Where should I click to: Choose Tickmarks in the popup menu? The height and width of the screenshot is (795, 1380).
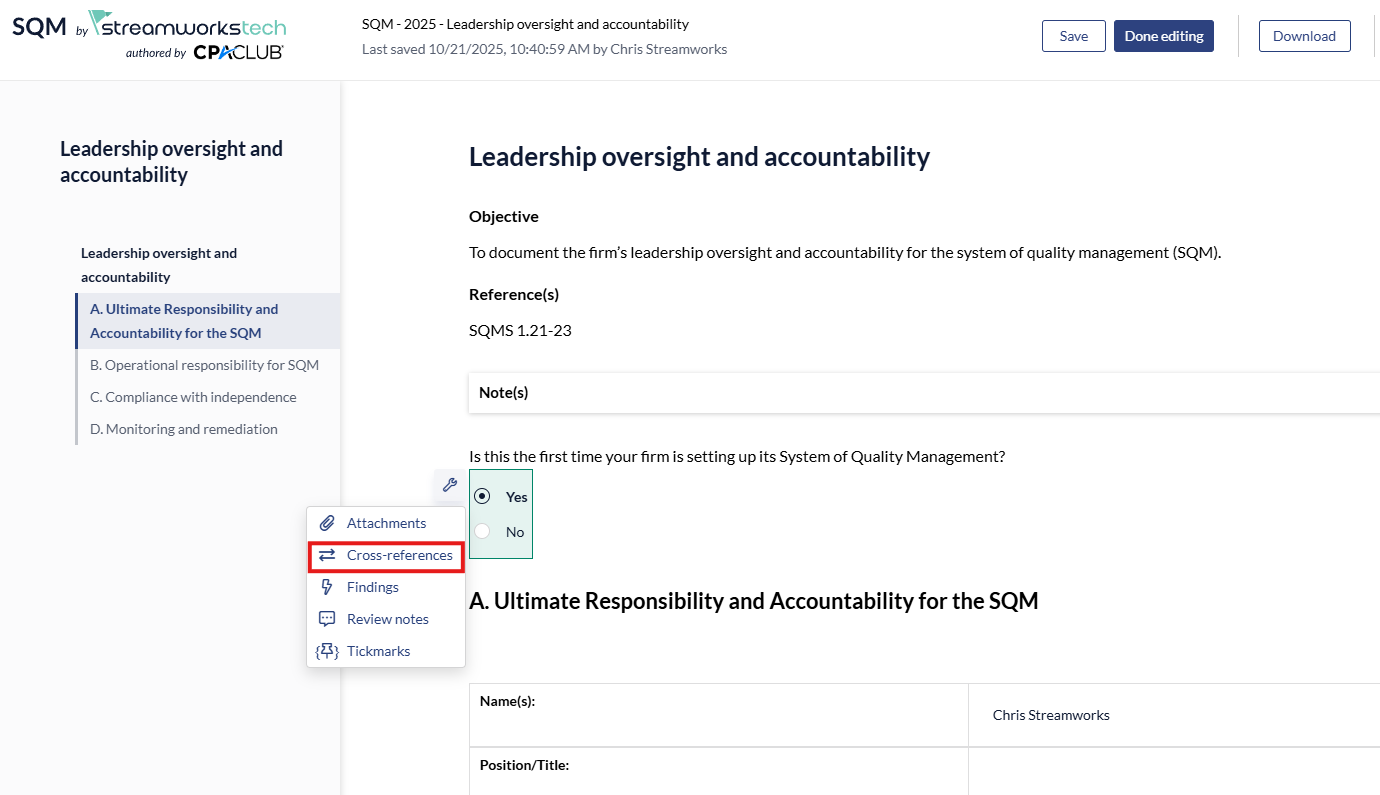378,651
